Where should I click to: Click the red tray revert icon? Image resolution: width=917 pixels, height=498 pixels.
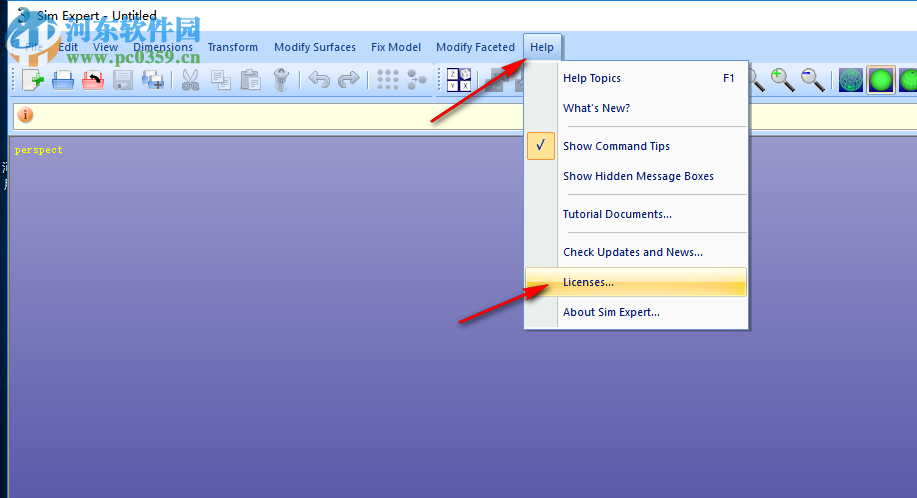[x=93, y=79]
